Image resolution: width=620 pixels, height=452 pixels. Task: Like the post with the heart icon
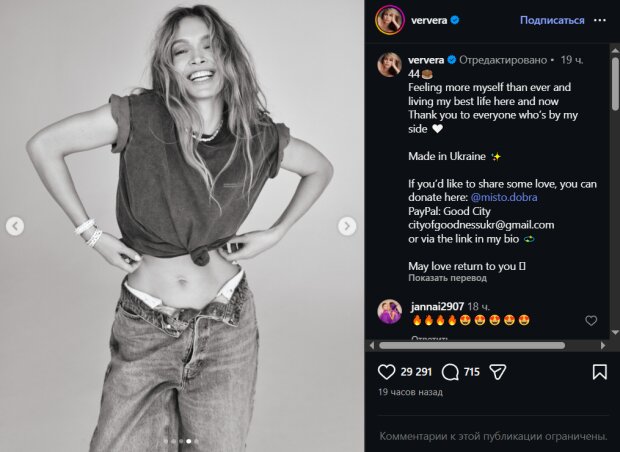point(386,372)
